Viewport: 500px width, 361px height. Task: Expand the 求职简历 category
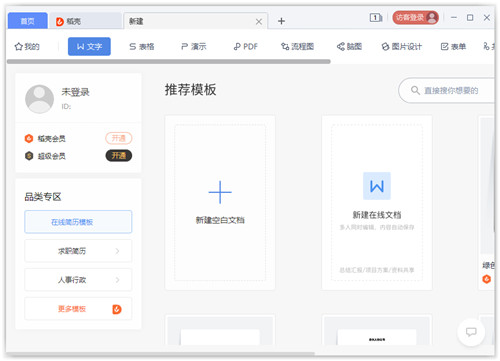click(x=78, y=251)
